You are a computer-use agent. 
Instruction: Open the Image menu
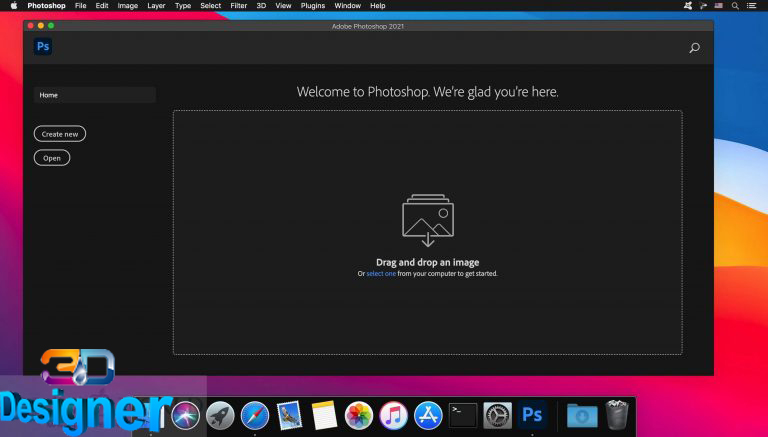coord(127,6)
